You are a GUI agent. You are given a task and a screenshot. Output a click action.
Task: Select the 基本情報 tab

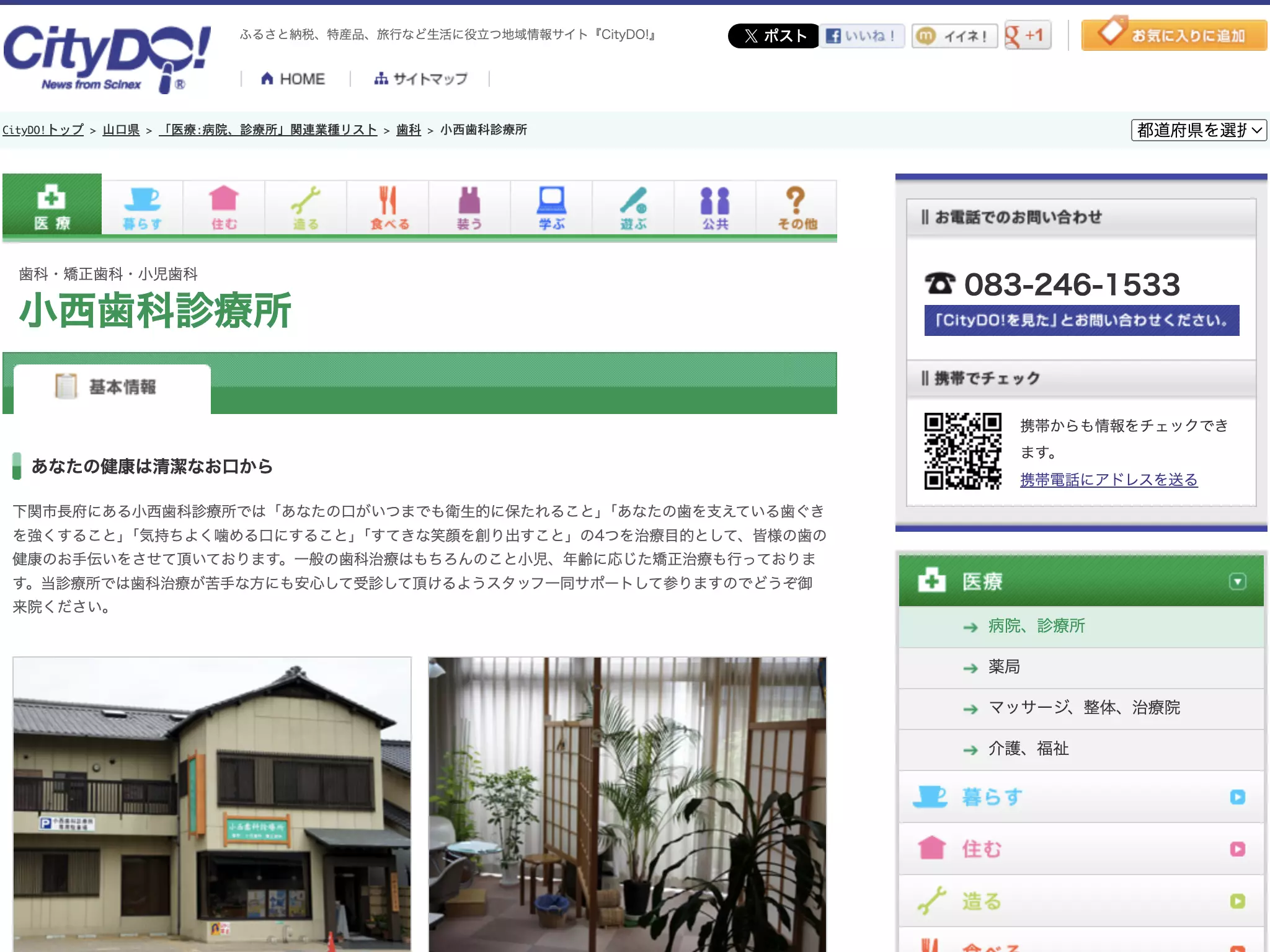(112, 388)
